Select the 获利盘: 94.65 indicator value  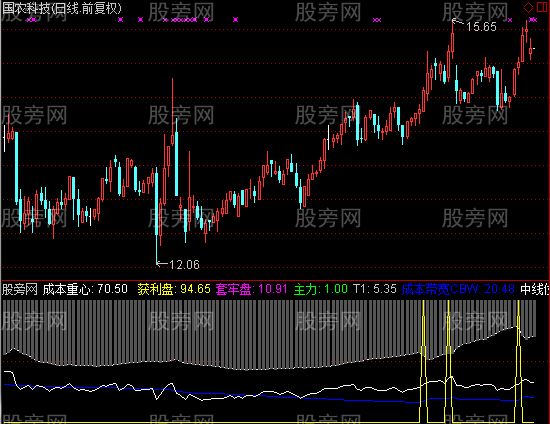coord(174,289)
